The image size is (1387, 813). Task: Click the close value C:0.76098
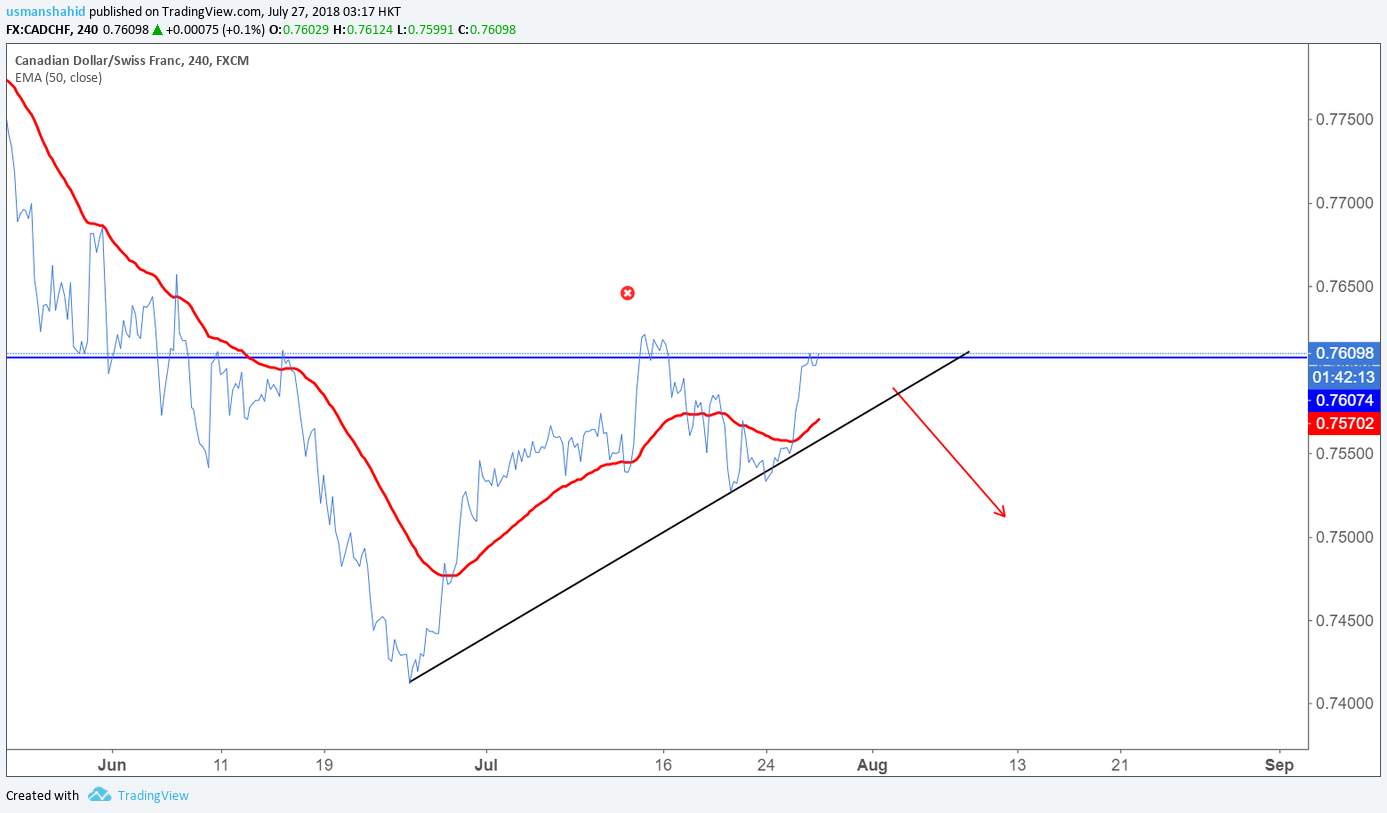click(x=487, y=30)
